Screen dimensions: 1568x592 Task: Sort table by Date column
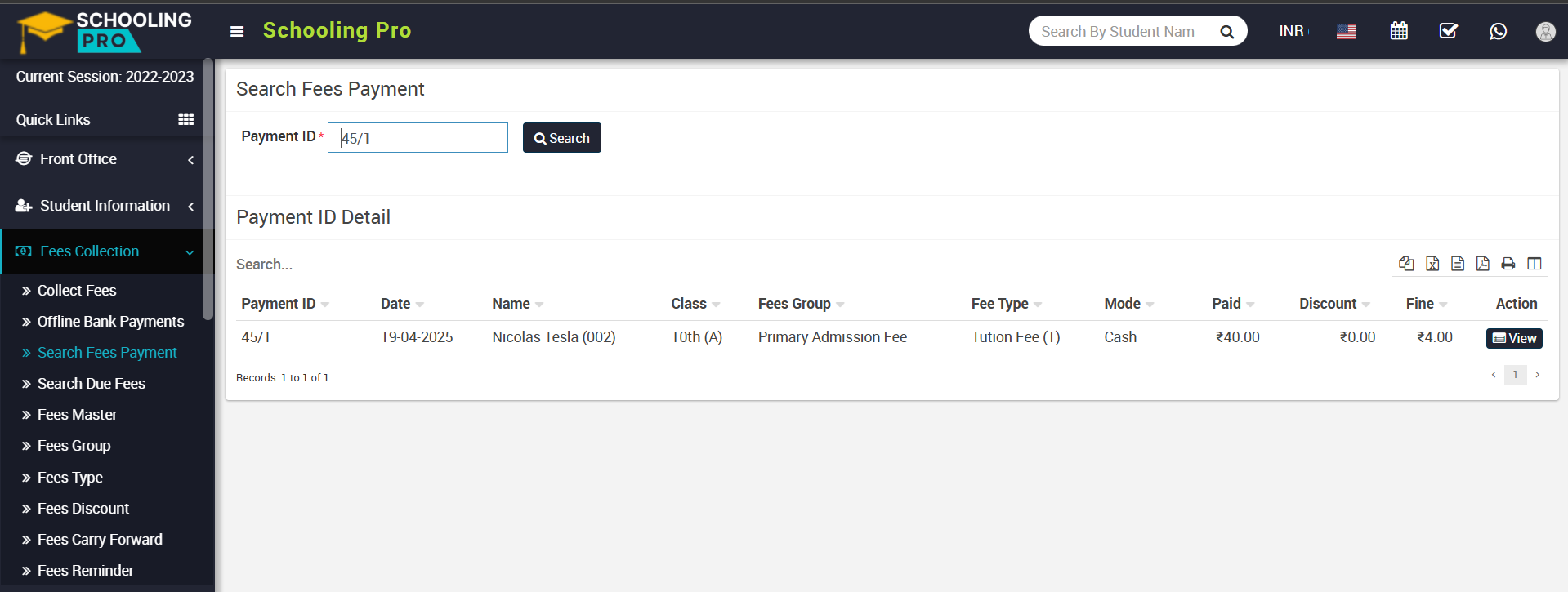(402, 304)
